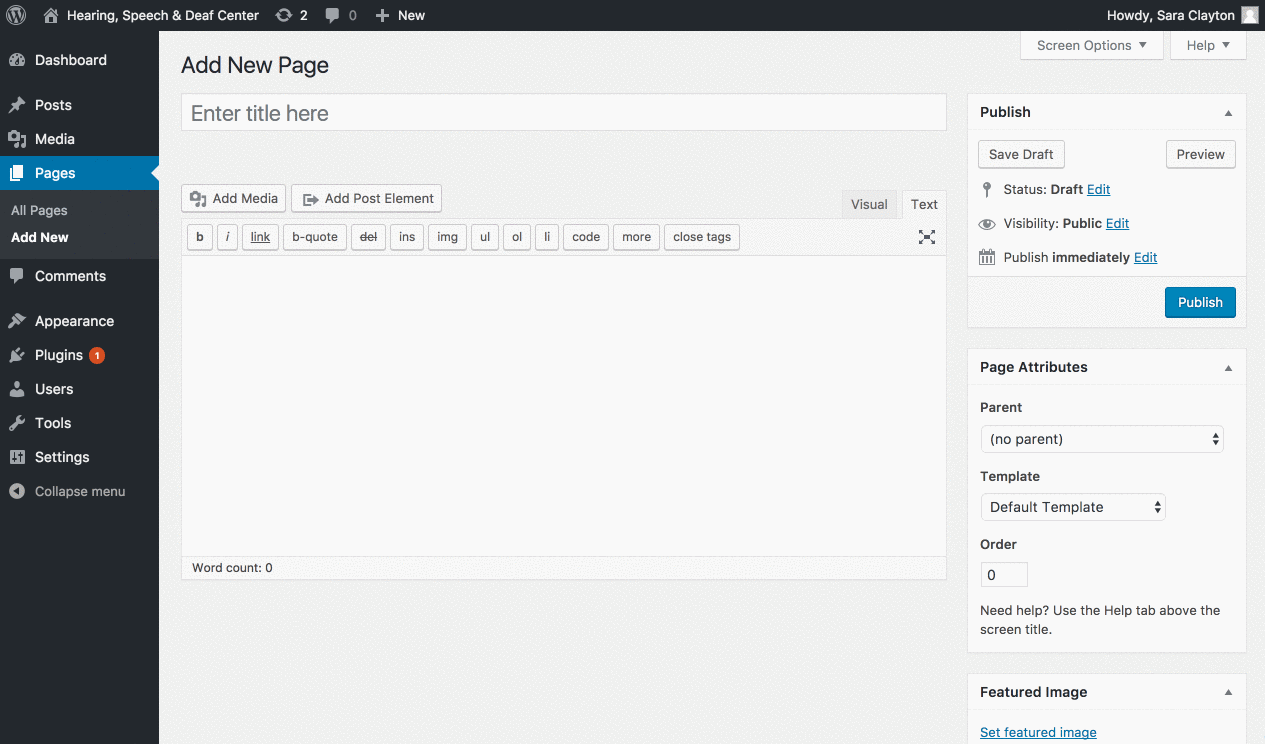The height and width of the screenshot is (744, 1265).
Task: Click the Save Draft button
Action: pos(1021,154)
